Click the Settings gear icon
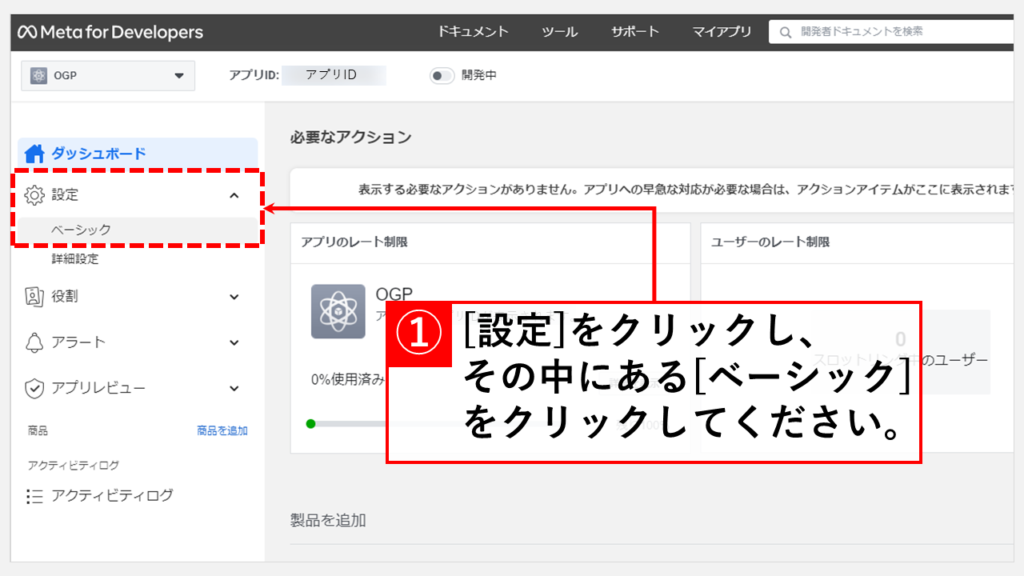The width and height of the screenshot is (1024, 576). click(34, 196)
